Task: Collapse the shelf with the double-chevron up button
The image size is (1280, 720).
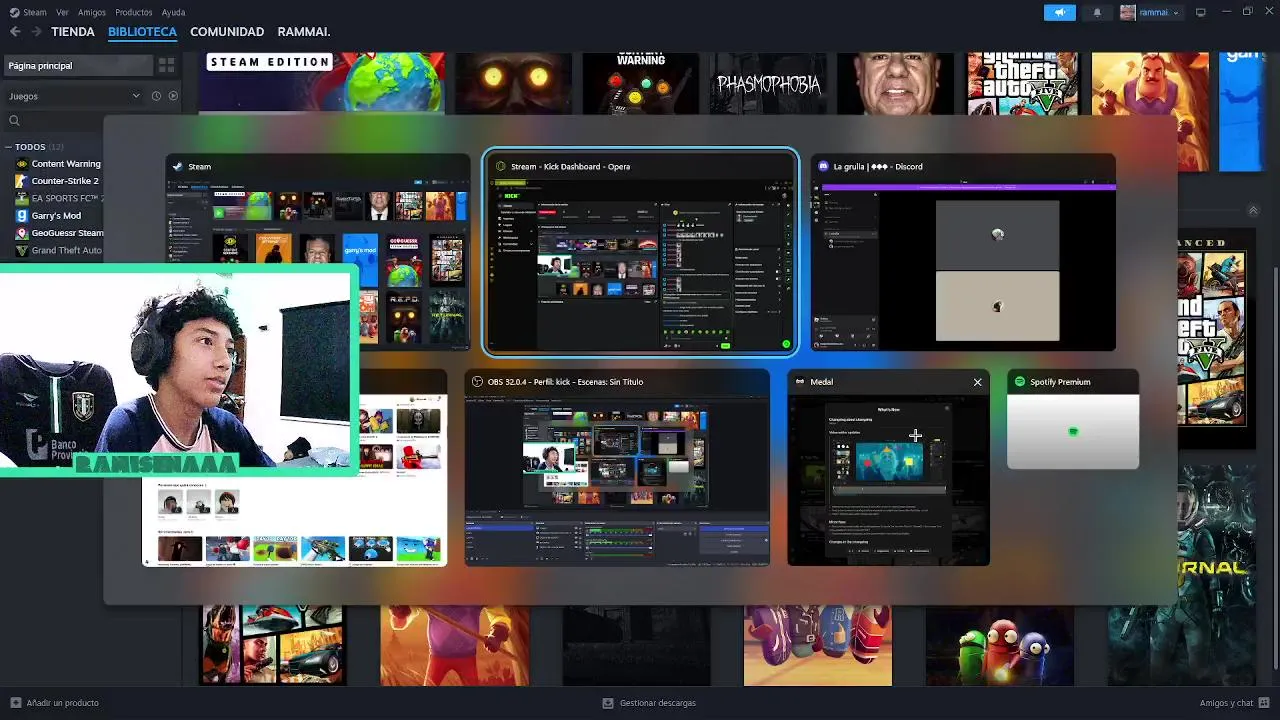Action: [x=1252, y=210]
